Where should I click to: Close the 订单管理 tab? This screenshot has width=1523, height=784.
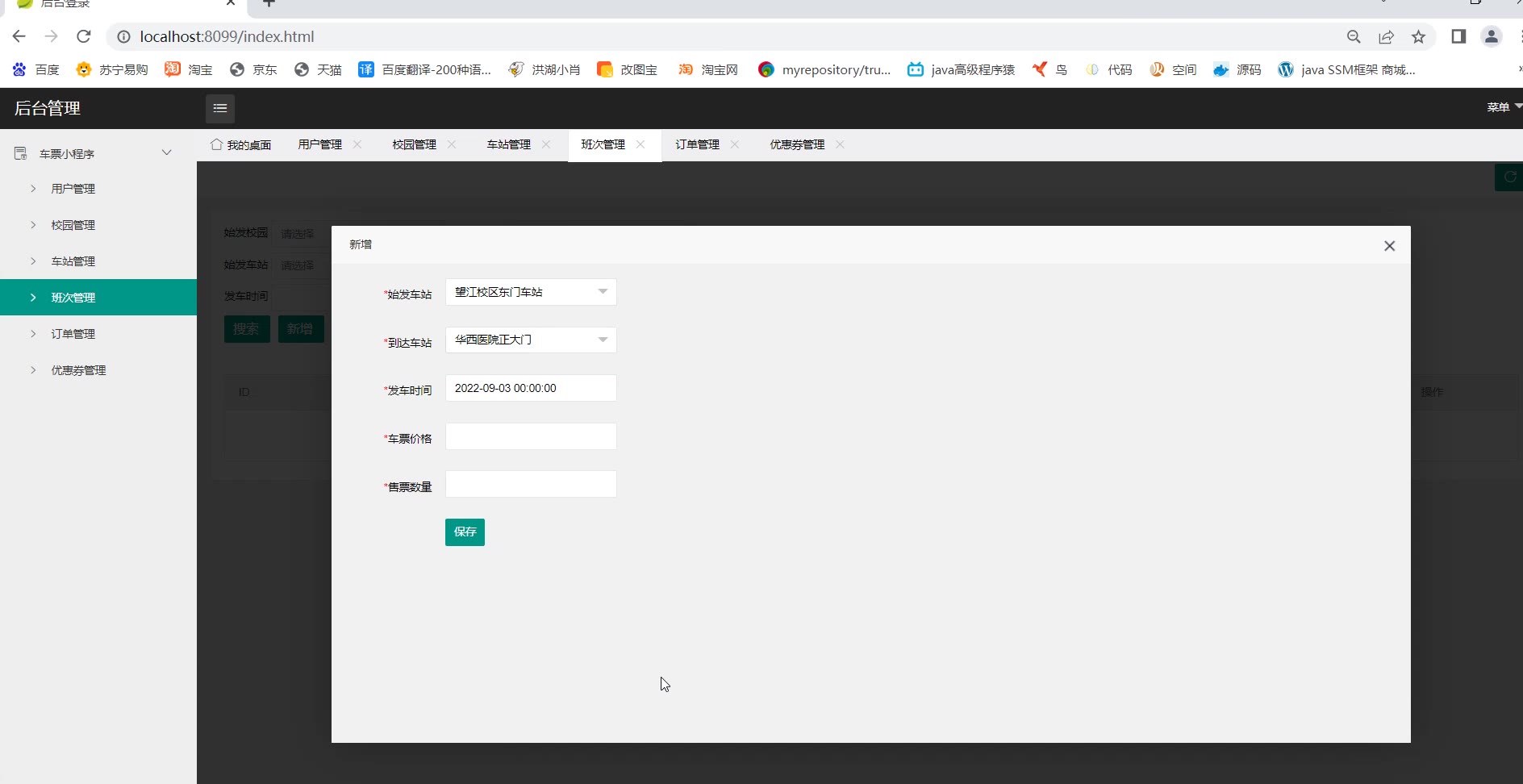click(735, 144)
